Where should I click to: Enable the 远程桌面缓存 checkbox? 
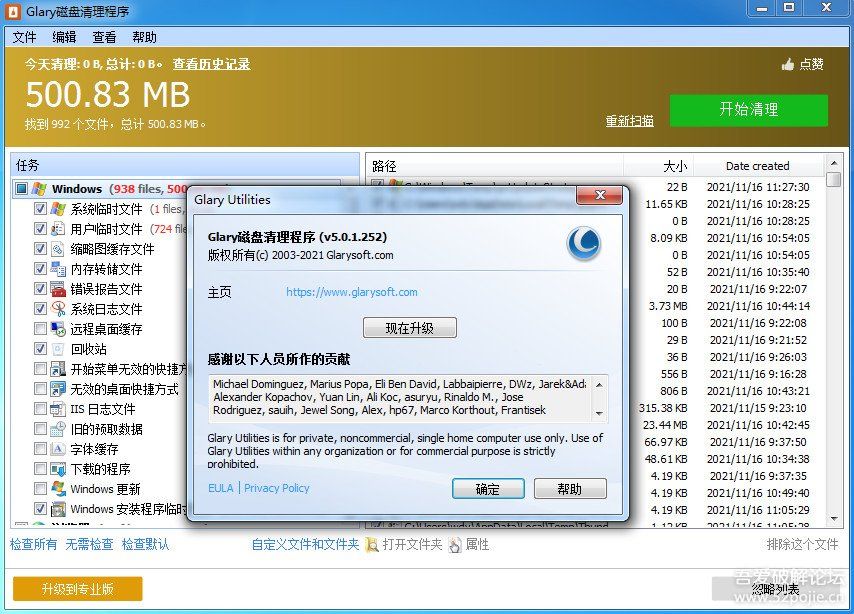(x=40, y=329)
